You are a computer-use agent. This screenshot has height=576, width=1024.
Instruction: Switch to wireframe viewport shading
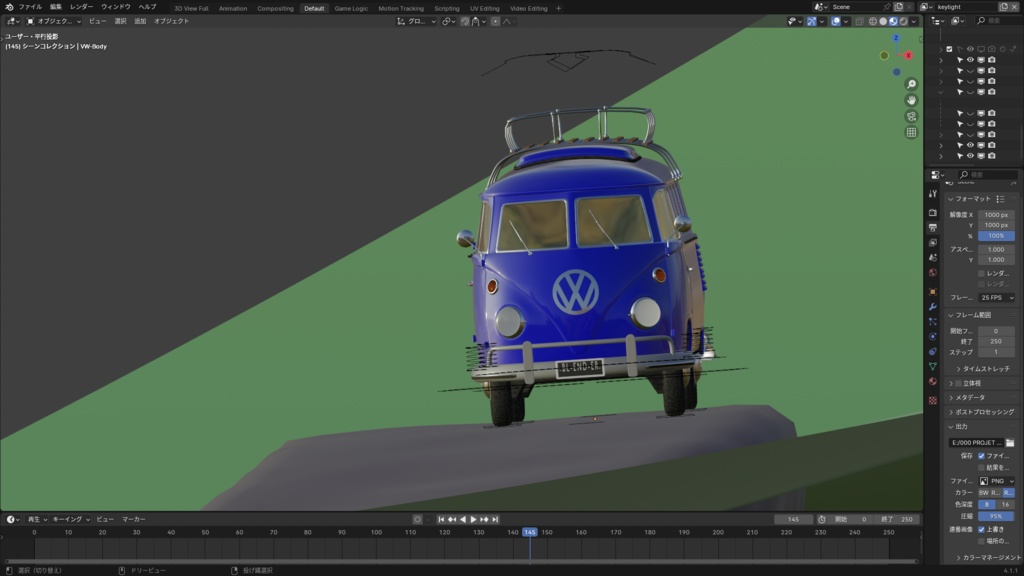tap(872, 22)
